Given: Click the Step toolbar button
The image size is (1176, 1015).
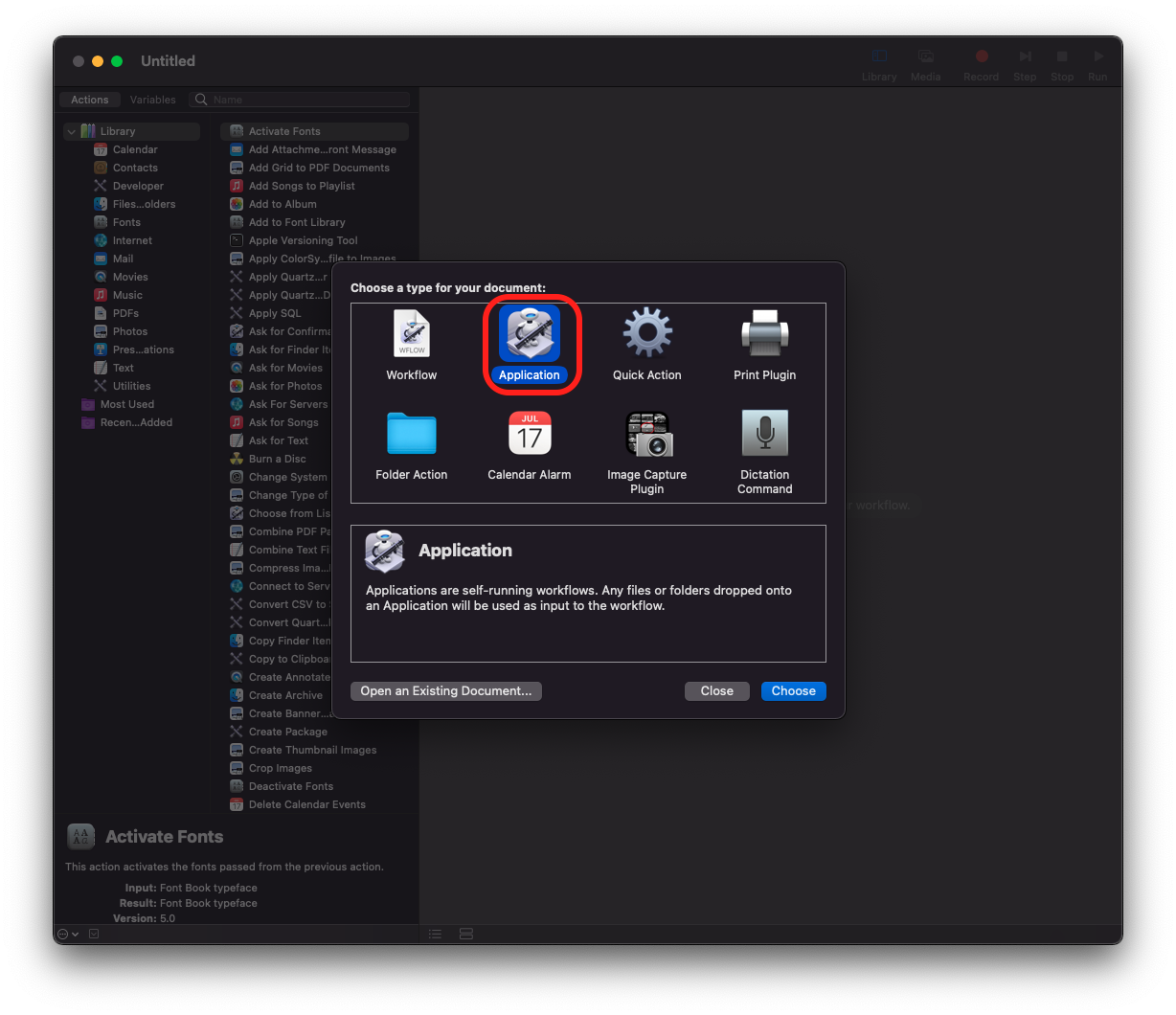Looking at the screenshot, I should click(x=1025, y=65).
